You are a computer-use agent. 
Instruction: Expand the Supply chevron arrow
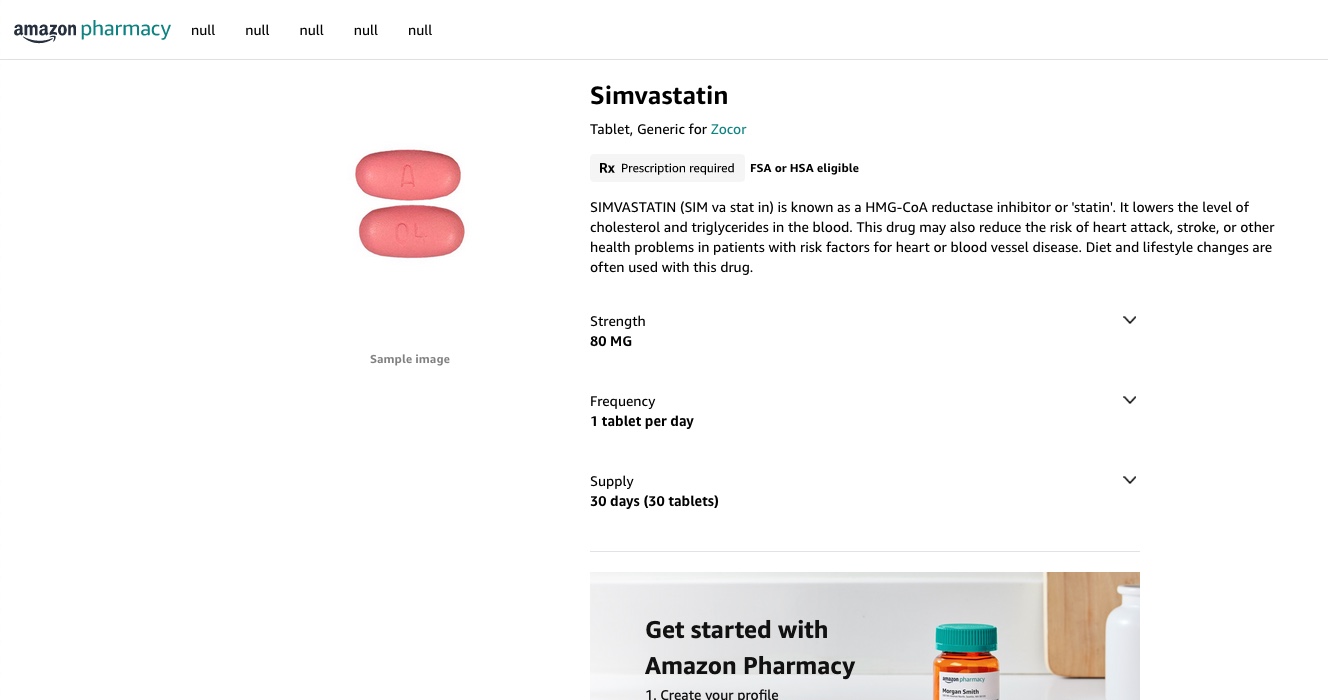point(1129,480)
